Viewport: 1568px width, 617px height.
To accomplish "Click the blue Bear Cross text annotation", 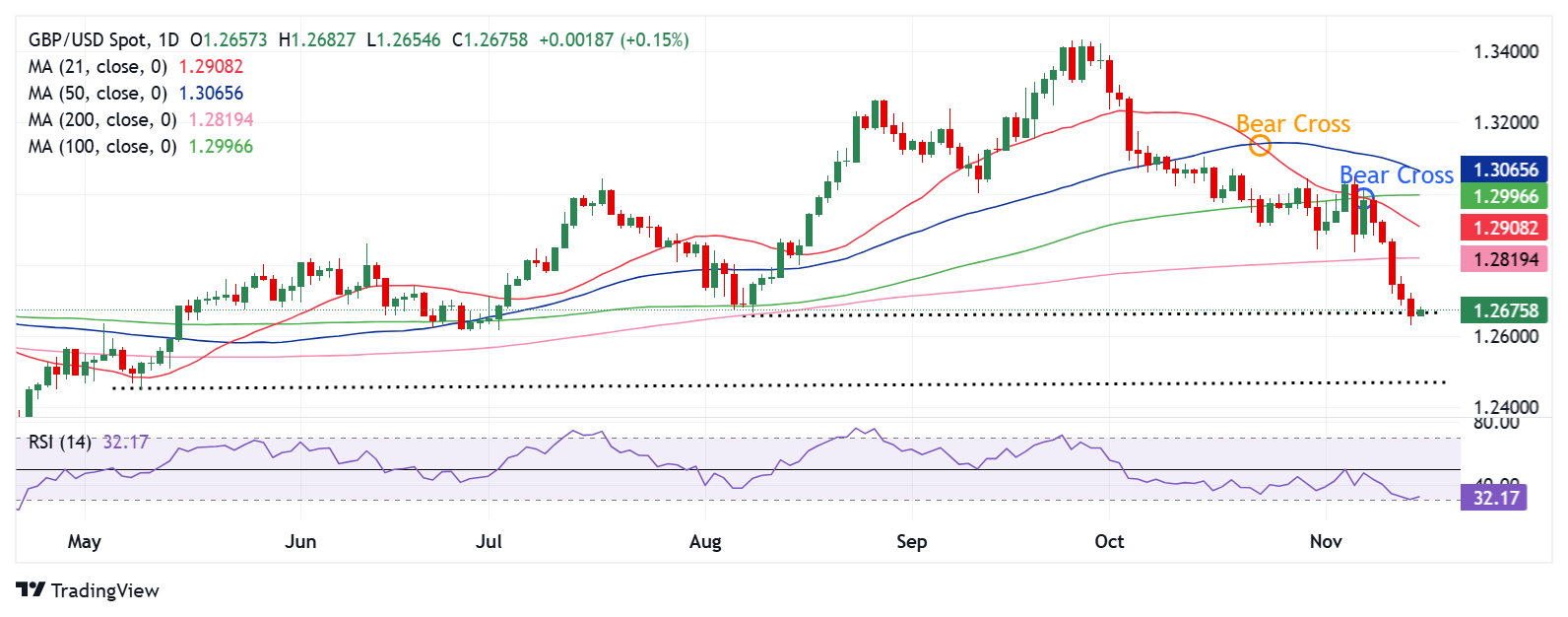I will (x=1397, y=175).
